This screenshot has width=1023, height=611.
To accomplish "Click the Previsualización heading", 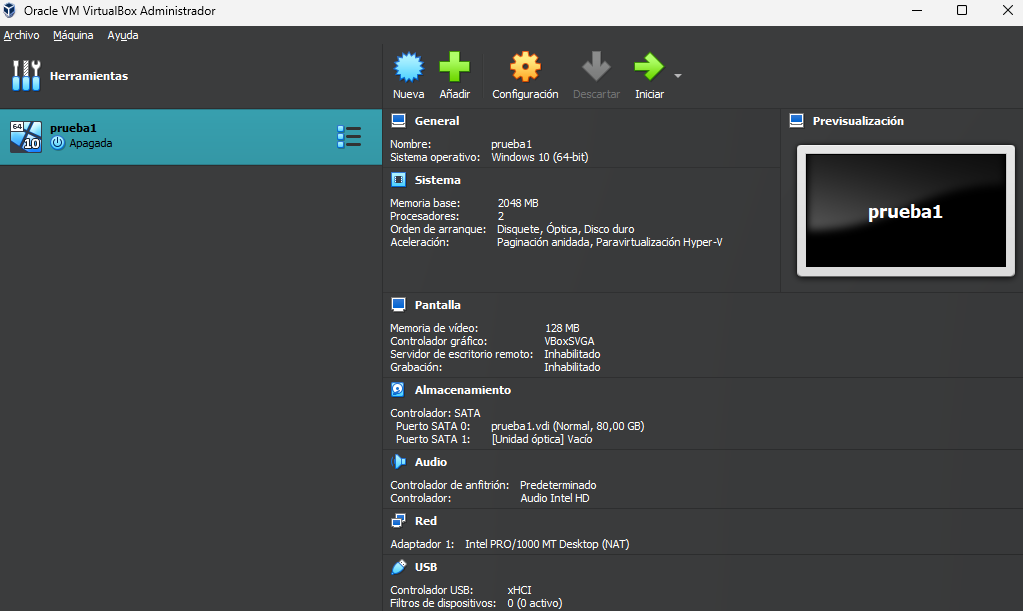I will tap(858, 121).
